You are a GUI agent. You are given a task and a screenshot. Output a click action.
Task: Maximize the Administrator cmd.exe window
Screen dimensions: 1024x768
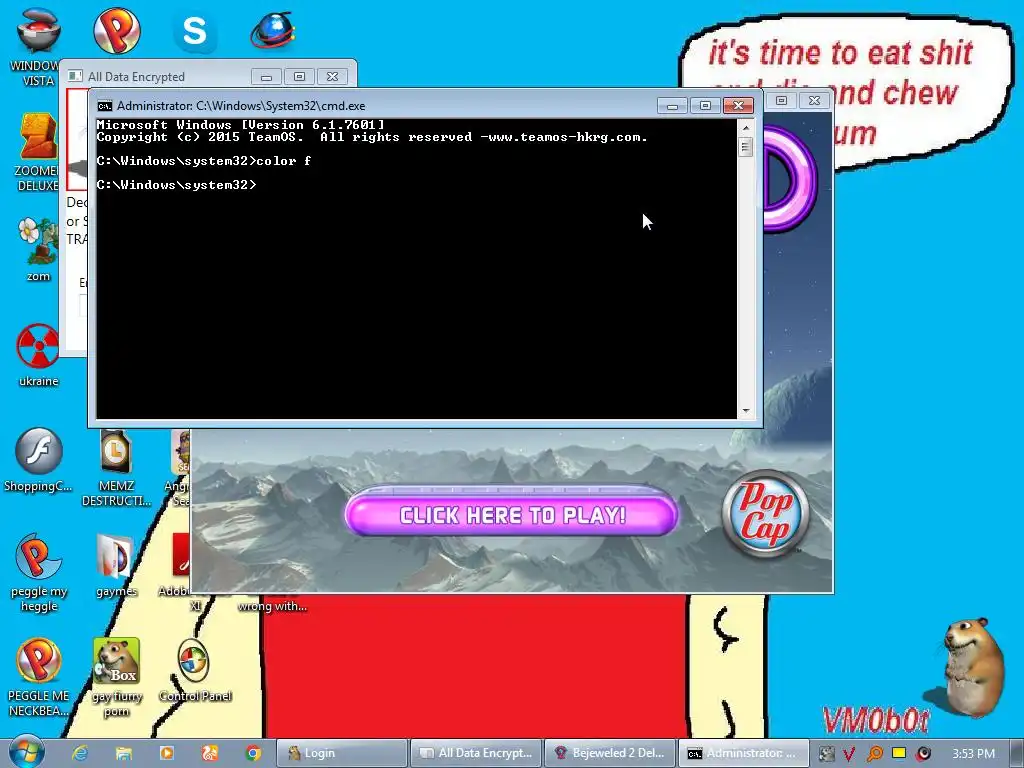tap(705, 106)
